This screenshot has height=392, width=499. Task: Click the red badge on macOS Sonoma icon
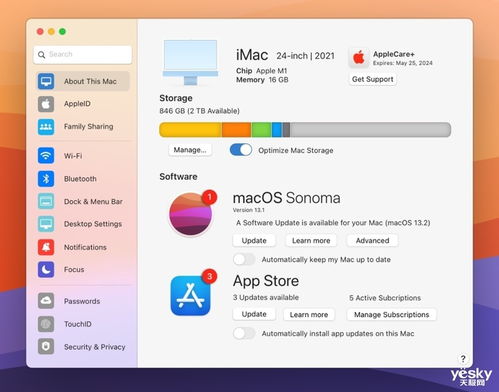pyautogui.click(x=209, y=197)
